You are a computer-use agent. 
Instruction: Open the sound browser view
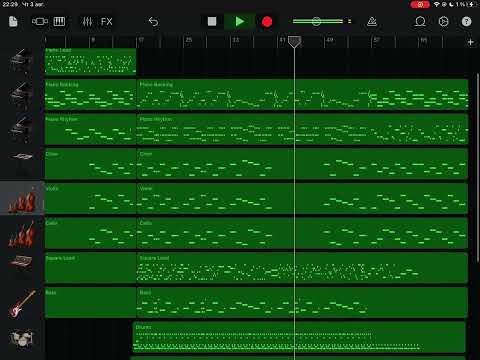40,22
